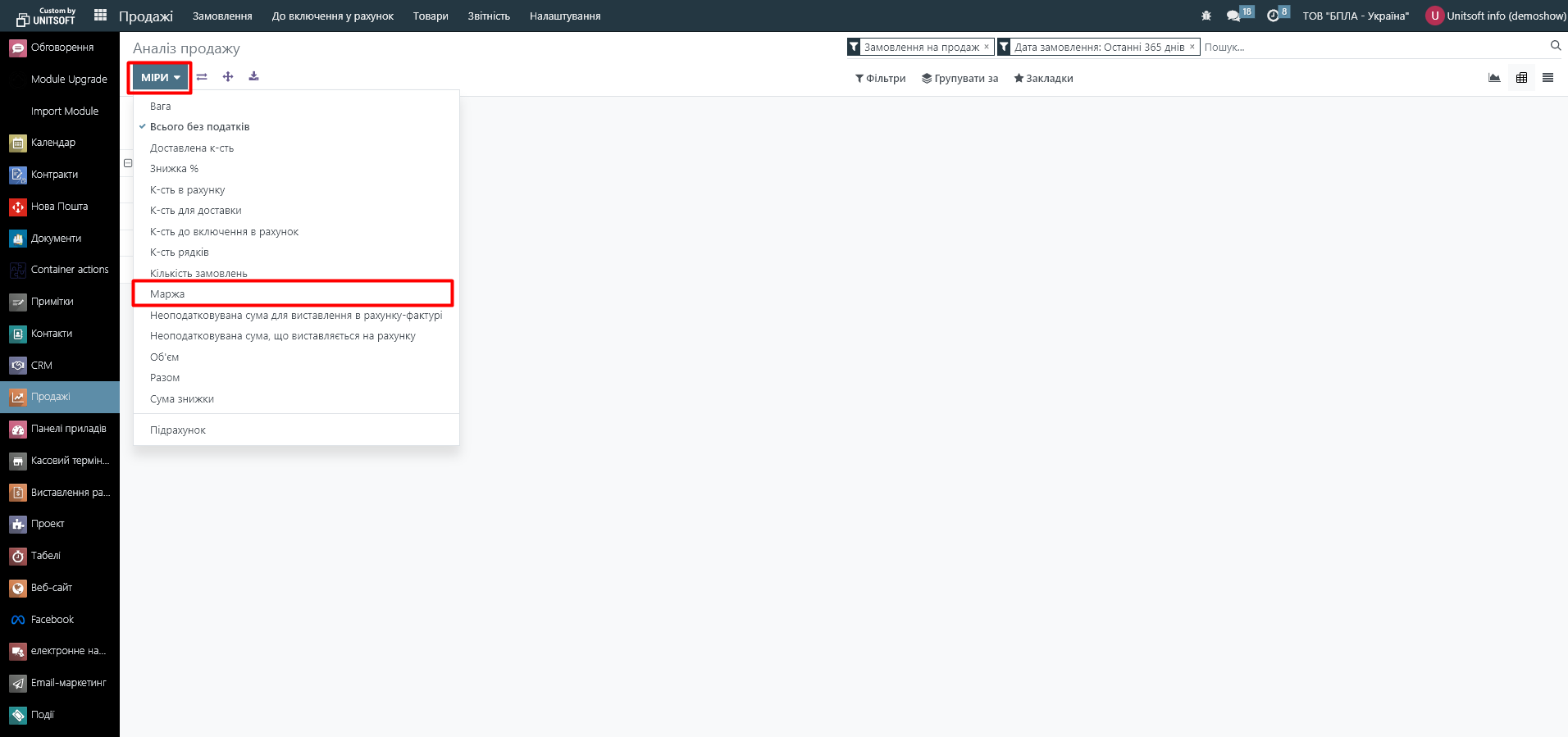Expand the Групувати за dropdown
The image size is (1568, 737).
959,79
